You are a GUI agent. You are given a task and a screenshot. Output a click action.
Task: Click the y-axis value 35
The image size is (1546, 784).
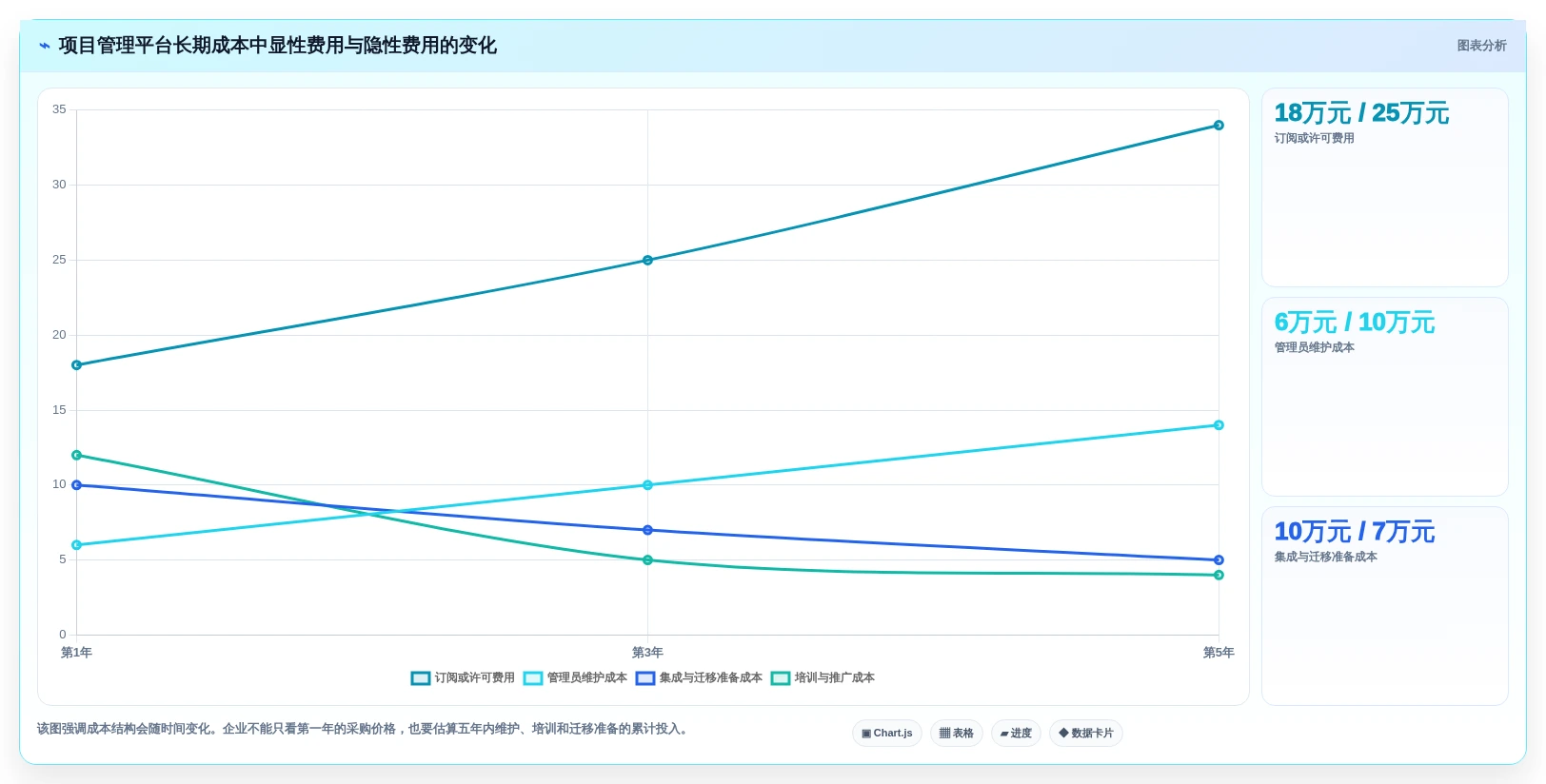[59, 109]
